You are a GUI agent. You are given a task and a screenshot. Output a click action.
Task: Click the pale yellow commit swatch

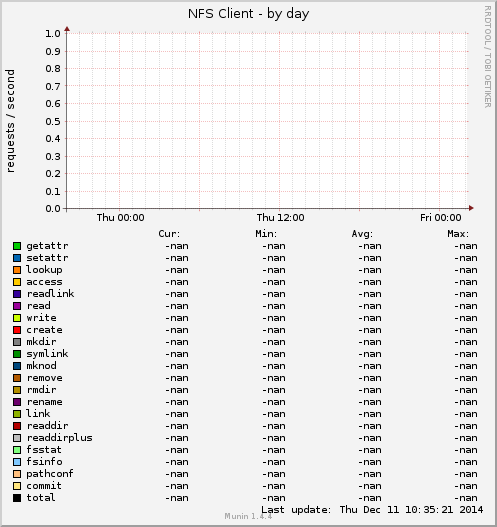point(17,486)
